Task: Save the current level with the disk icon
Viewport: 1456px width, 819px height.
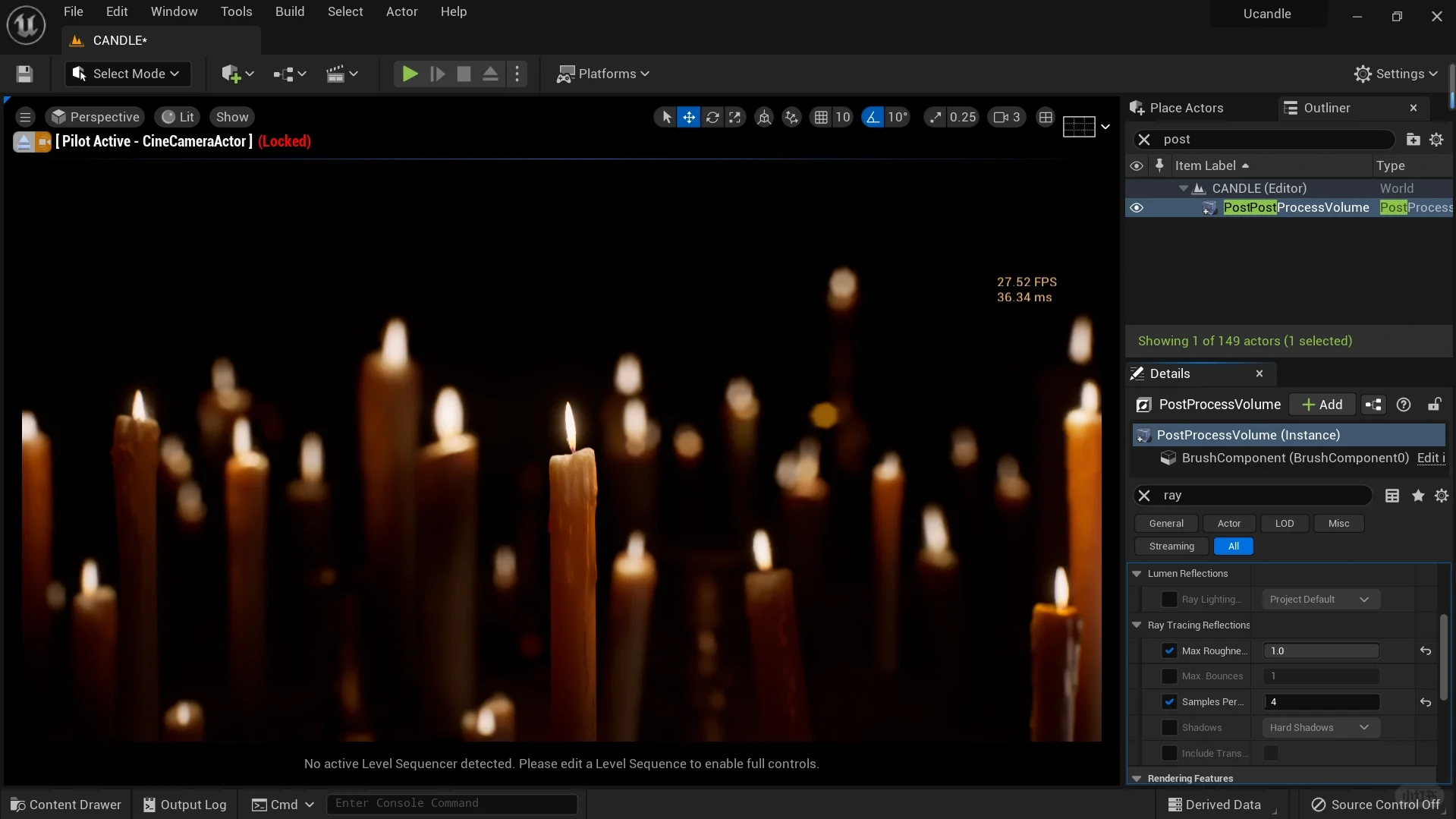Action: pyautogui.click(x=24, y=74)
